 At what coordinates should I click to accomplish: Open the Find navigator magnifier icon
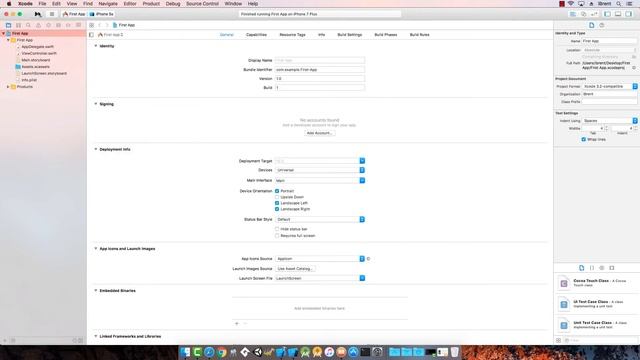pos(28,25)
